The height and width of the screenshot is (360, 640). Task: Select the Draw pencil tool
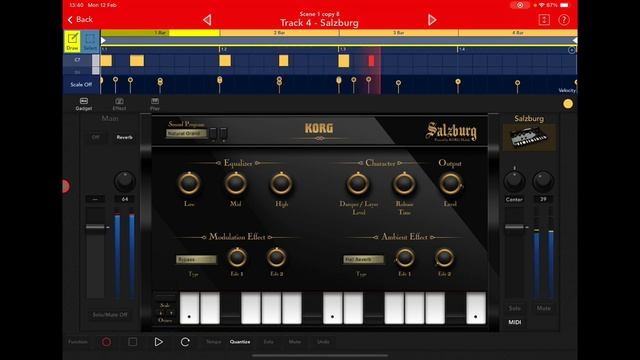(72, 42)
